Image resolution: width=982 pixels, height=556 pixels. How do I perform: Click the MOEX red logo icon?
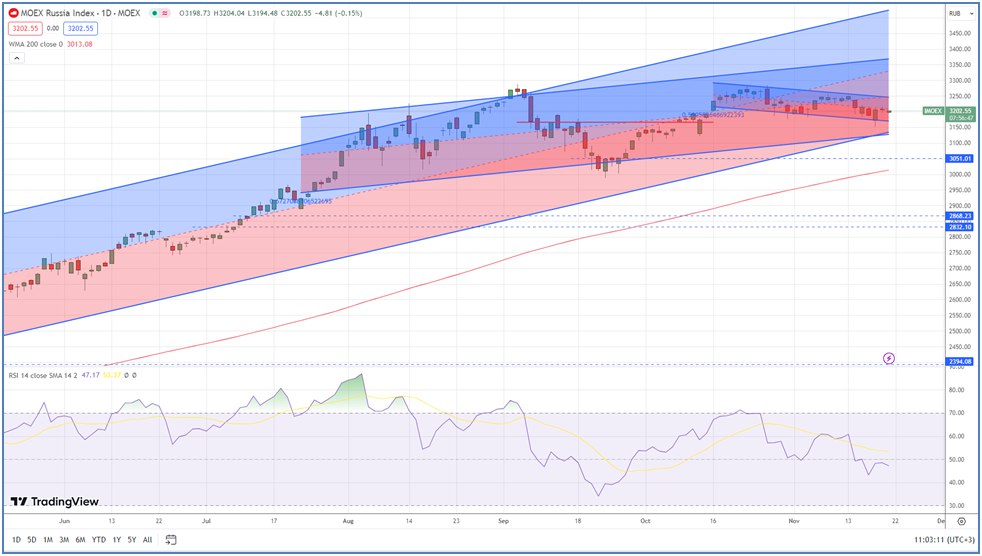[x=13, y=13]
